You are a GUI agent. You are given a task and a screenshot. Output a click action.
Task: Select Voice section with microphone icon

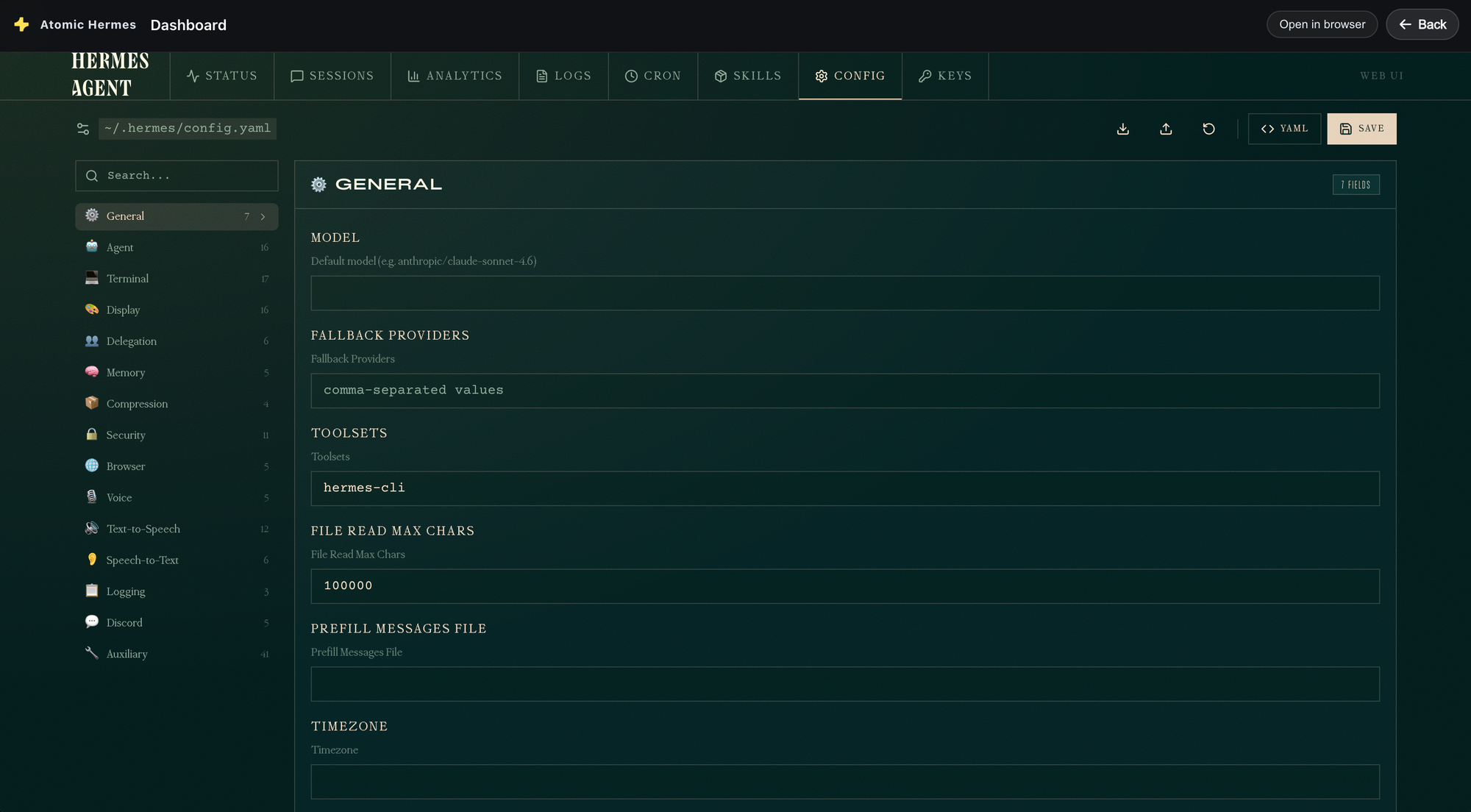point(118,497)
